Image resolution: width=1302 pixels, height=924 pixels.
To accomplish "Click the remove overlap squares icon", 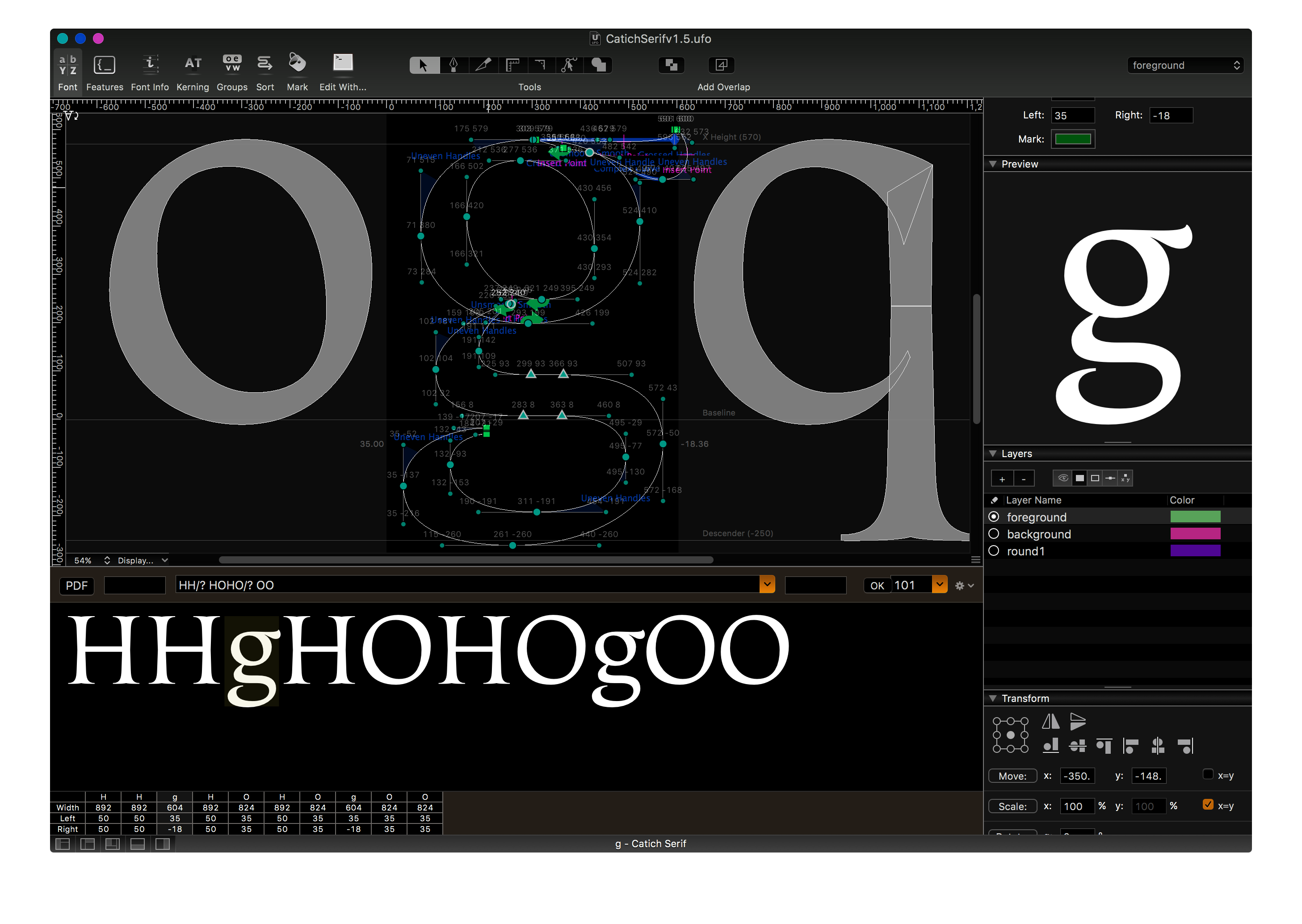I will (671, 65).
